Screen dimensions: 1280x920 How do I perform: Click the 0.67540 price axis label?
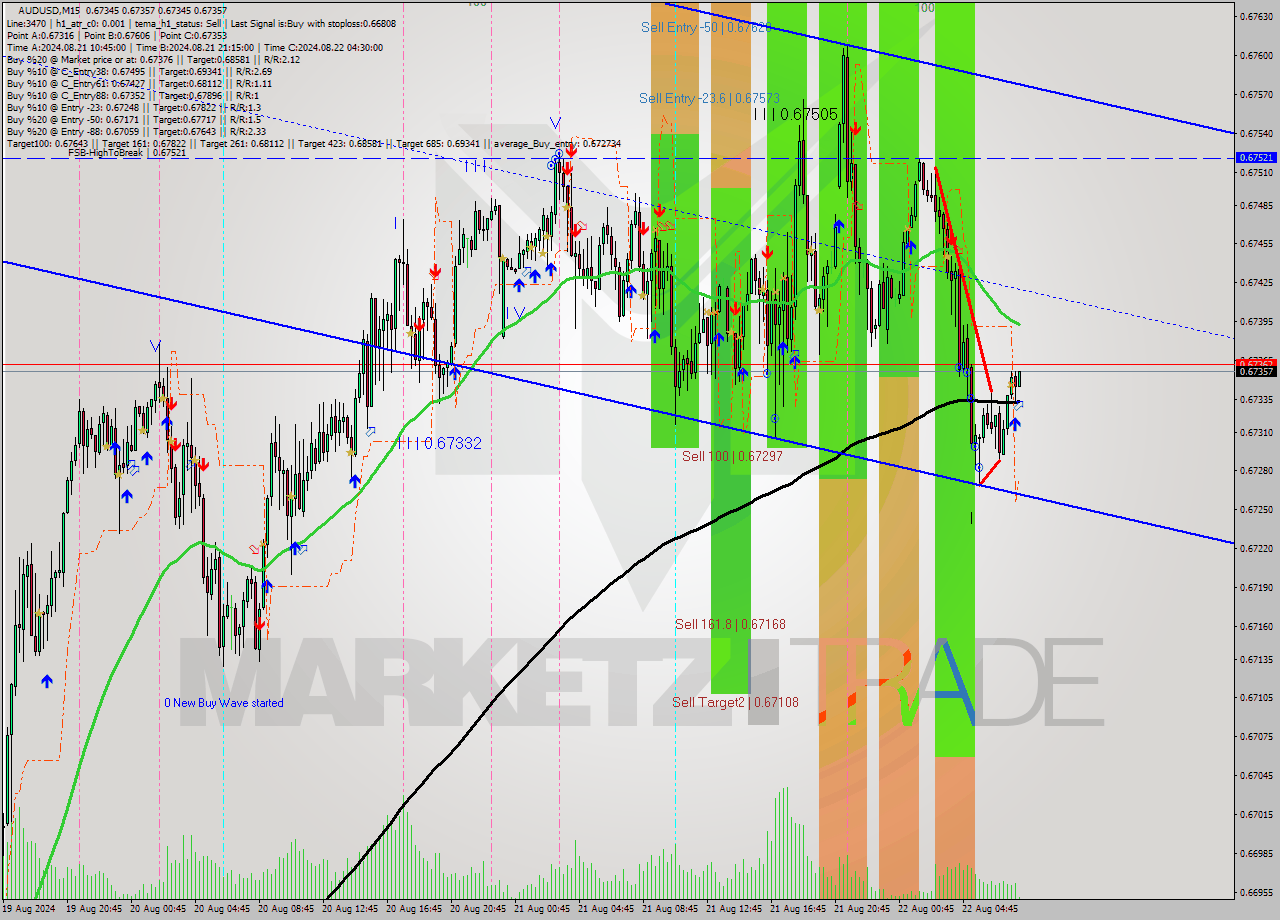pyautogui.click(x=1256, y=133)
